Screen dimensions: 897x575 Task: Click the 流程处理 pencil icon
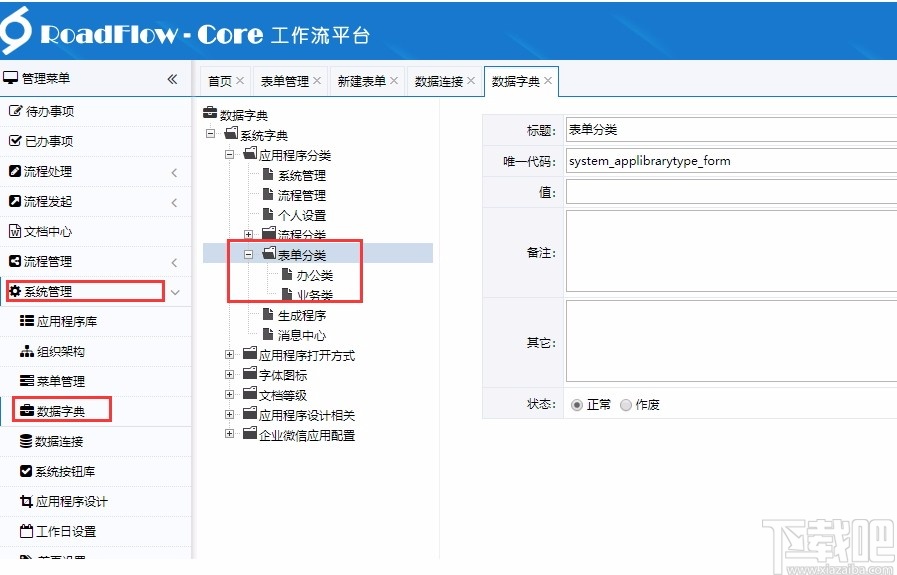(15, 170)
